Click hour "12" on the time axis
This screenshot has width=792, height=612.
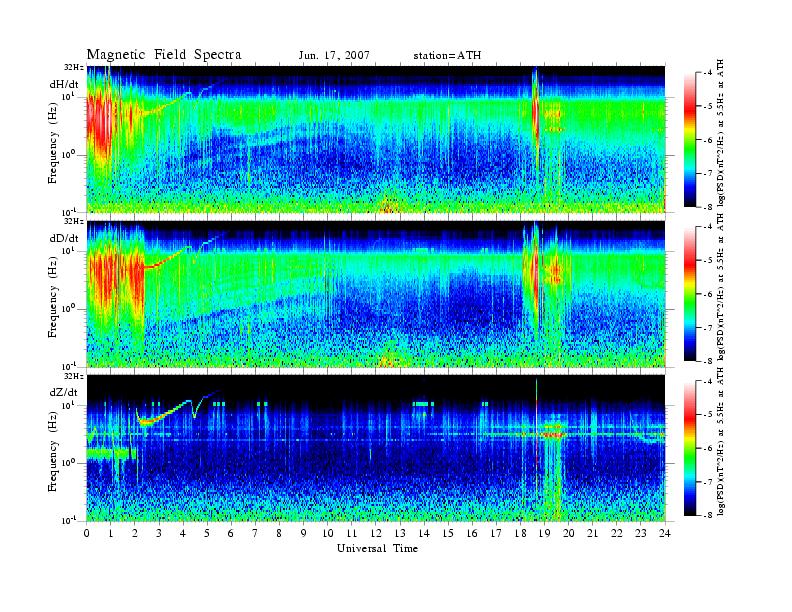[376, 533]
